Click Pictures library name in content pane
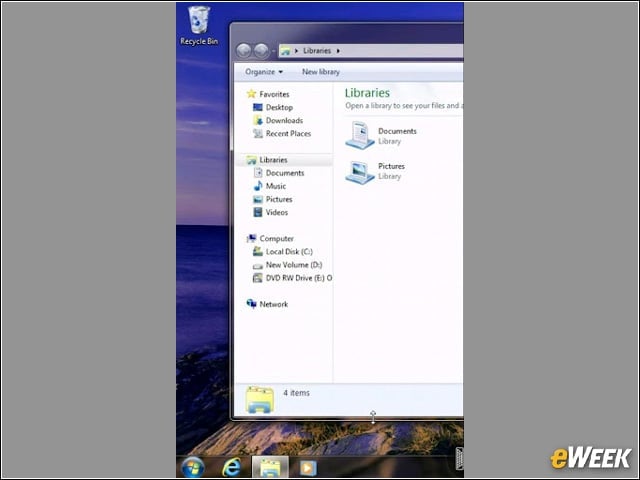Image resolution: width=640 pixels, height=480 pixels. tap(391, 166)
